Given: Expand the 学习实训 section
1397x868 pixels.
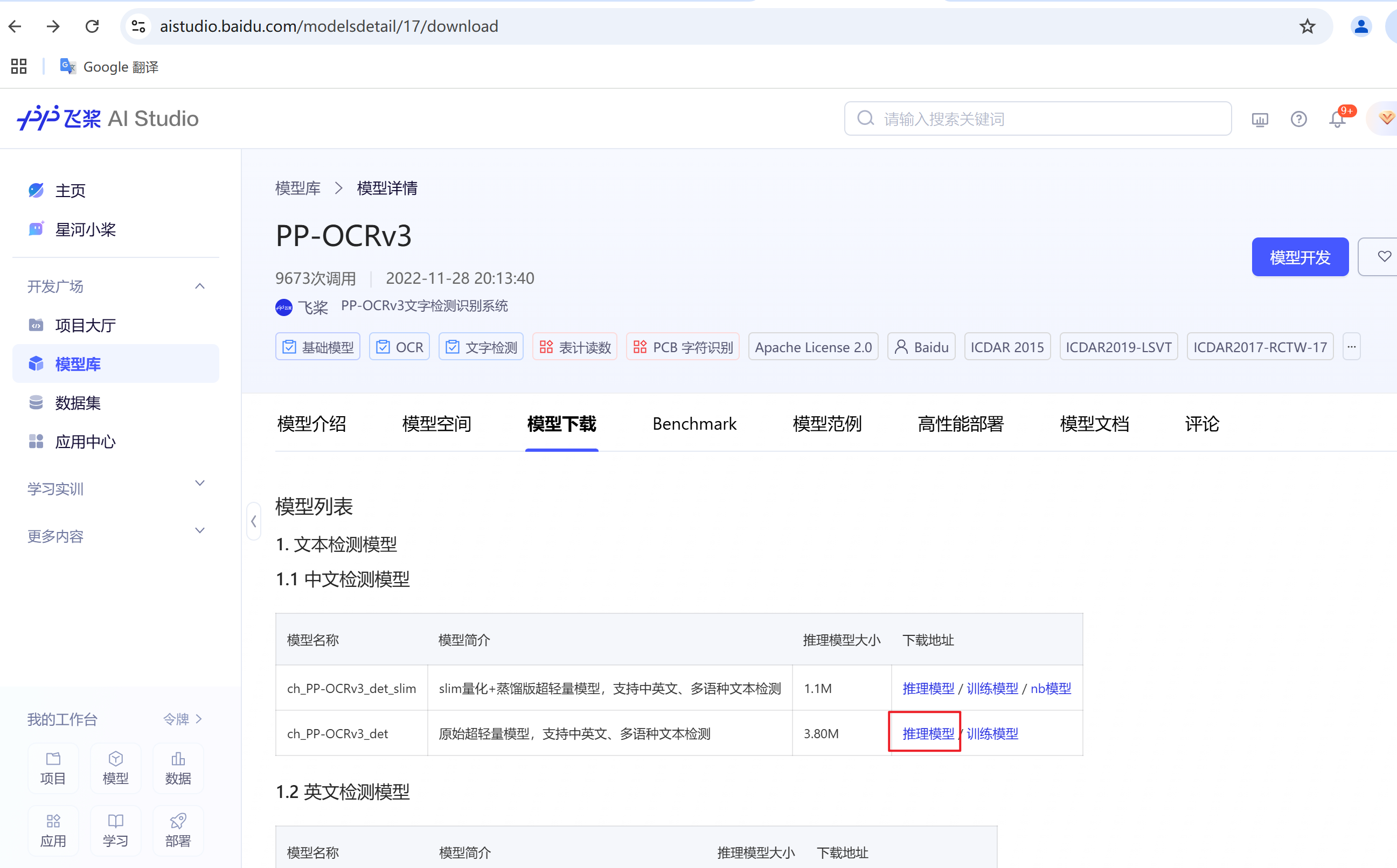Looking at the screenshot, I should 54,488.
